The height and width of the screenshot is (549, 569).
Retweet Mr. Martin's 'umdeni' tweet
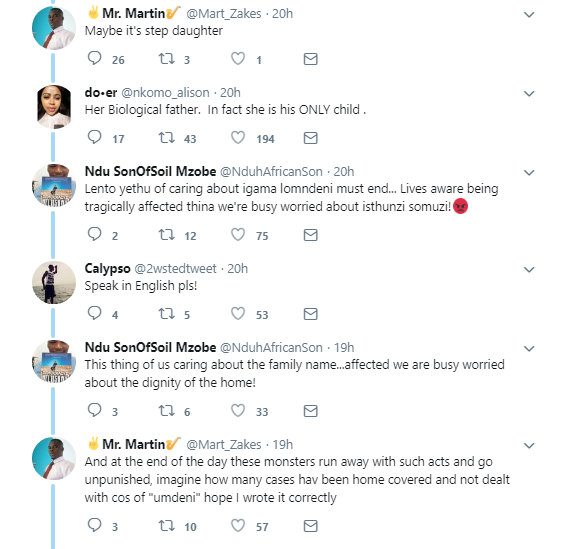(167, 525)
